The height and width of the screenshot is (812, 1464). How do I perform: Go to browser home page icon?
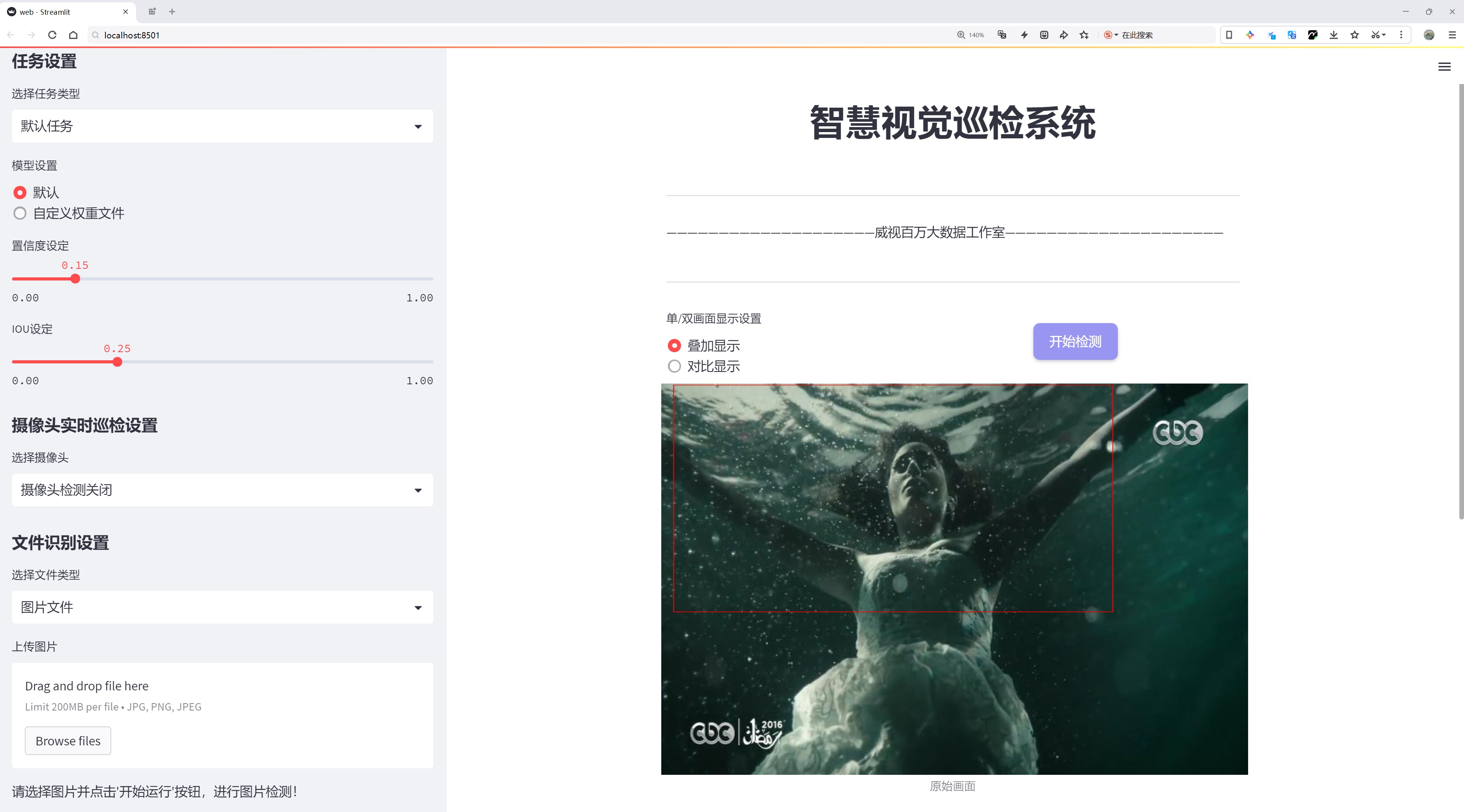(x=73, y=35)
